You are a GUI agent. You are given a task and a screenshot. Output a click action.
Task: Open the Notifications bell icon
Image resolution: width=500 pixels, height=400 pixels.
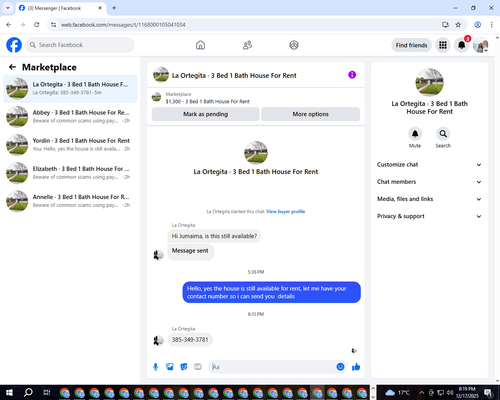pyautogui.click(x=461, y=45)
